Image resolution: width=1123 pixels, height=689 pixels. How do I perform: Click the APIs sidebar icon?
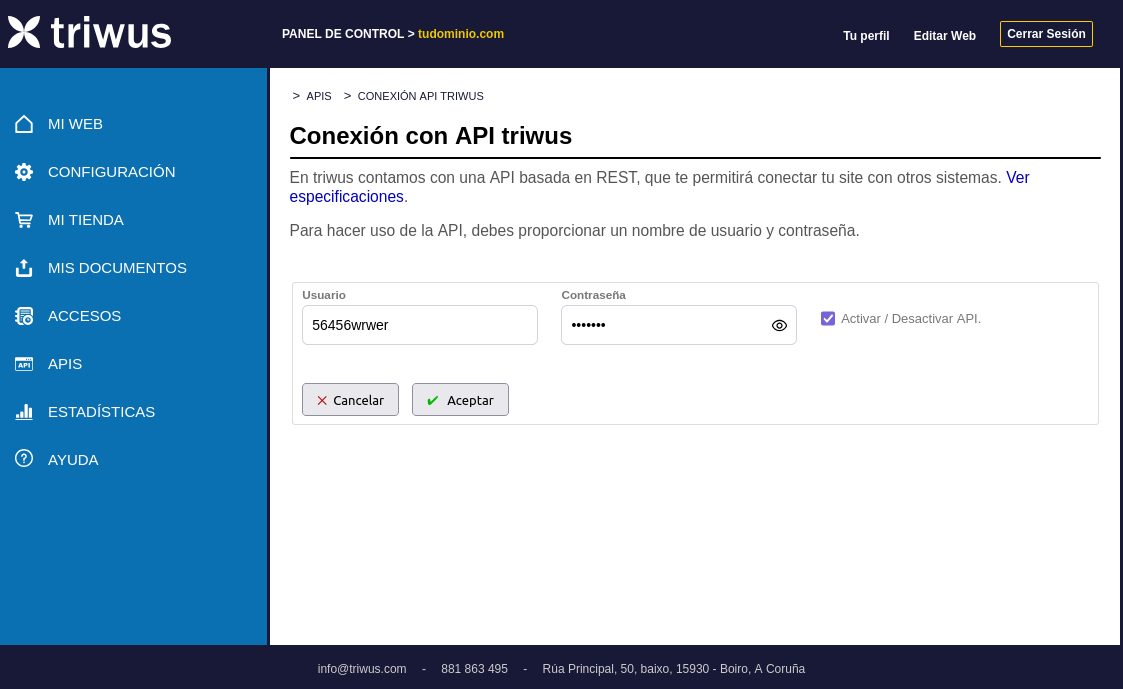coord(24,364)
